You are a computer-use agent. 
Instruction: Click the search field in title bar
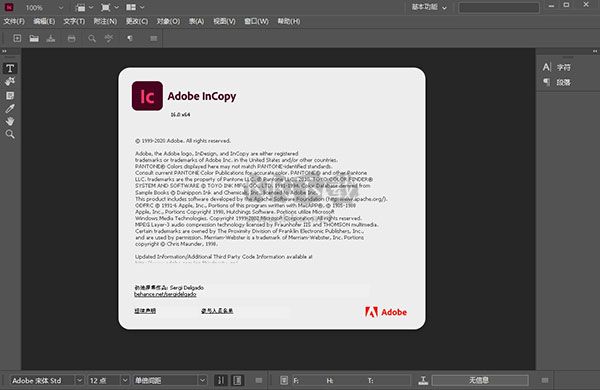tap(499, 7)
